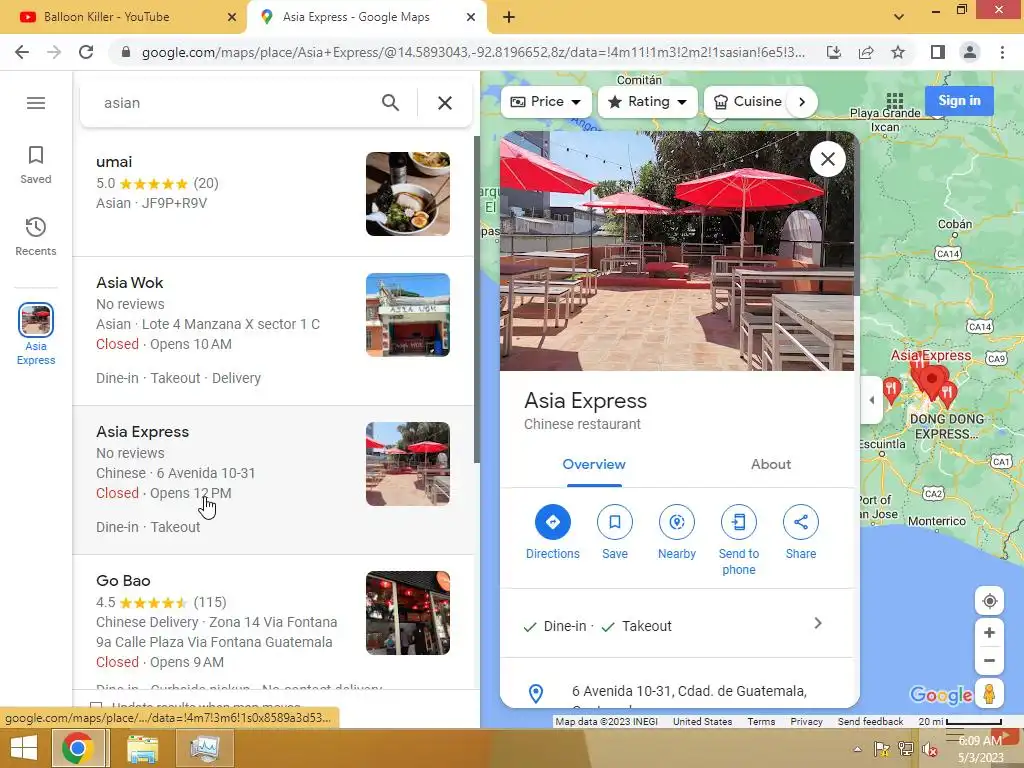Viewport: 1024px width, 768px height.
Task: Click the search box containing 'asian'
Action: pos(235,103)
